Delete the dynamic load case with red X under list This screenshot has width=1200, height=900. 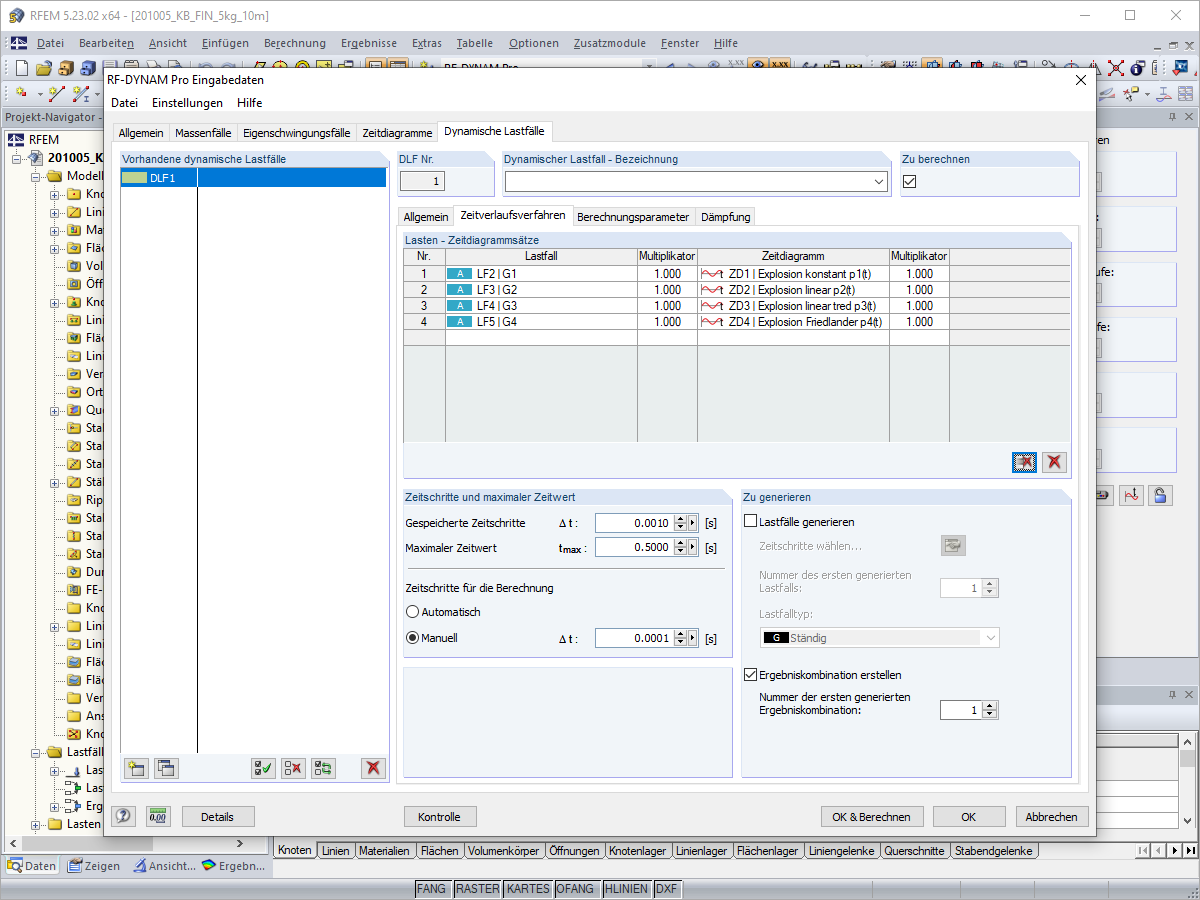[374, 768]
